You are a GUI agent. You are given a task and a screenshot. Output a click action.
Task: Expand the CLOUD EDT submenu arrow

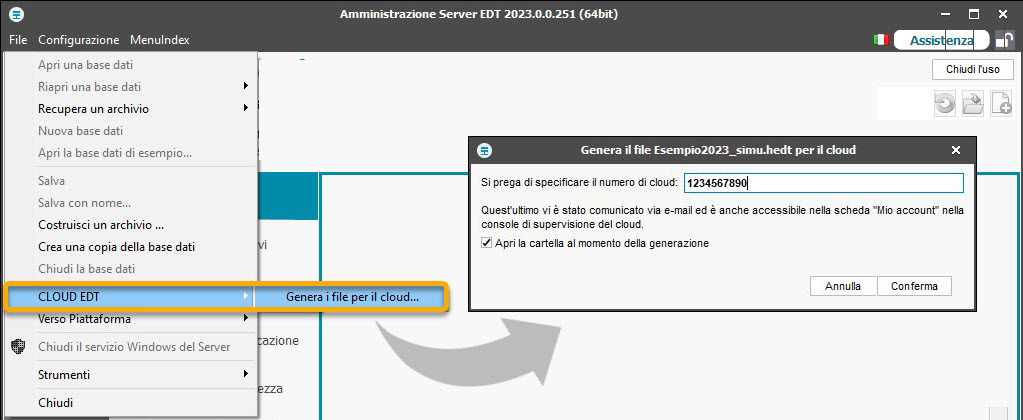[246, 296]
